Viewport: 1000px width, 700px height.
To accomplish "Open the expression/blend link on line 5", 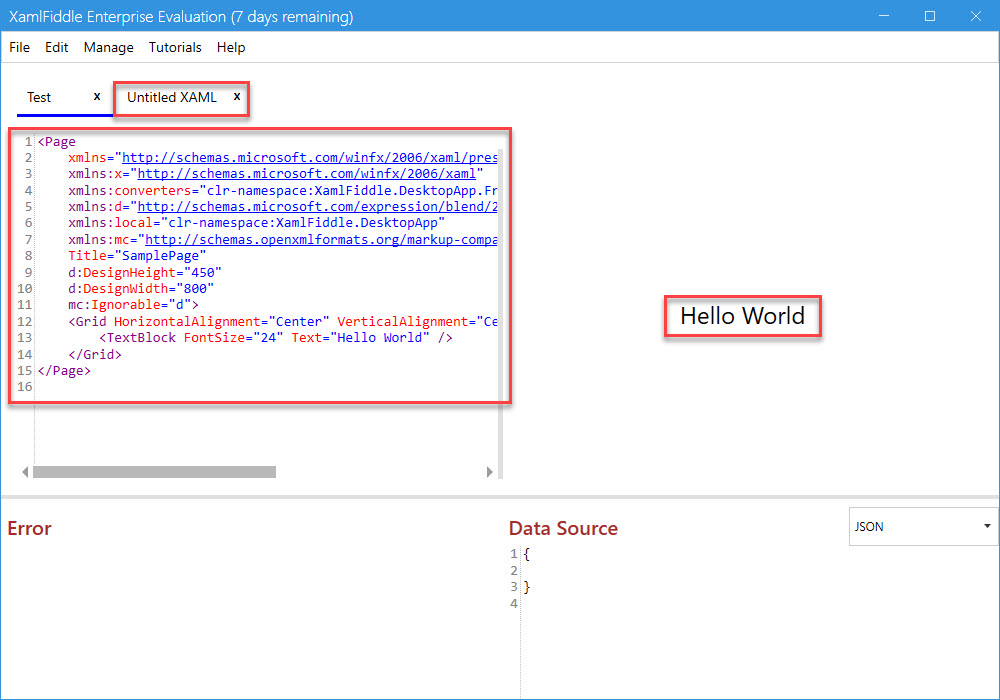I will (x=318, y=207).
